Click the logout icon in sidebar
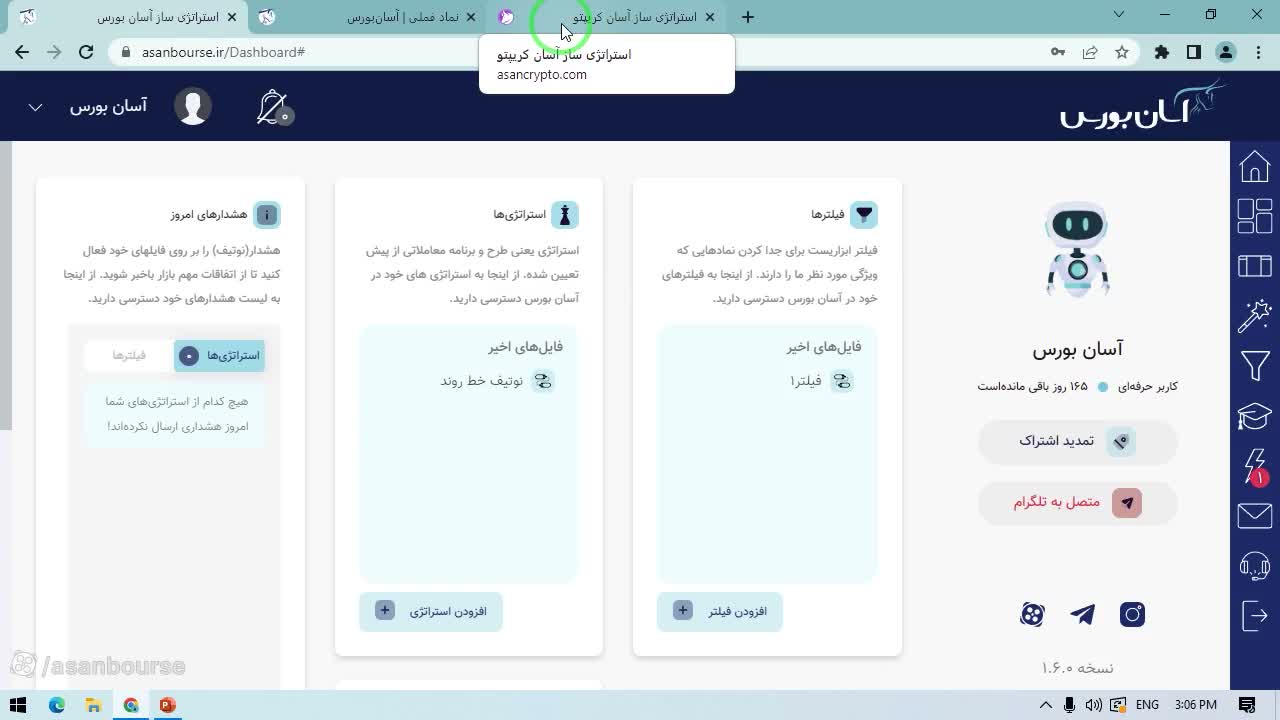1280x720 pixels. pyautogui.click(x=1254, y=615)
